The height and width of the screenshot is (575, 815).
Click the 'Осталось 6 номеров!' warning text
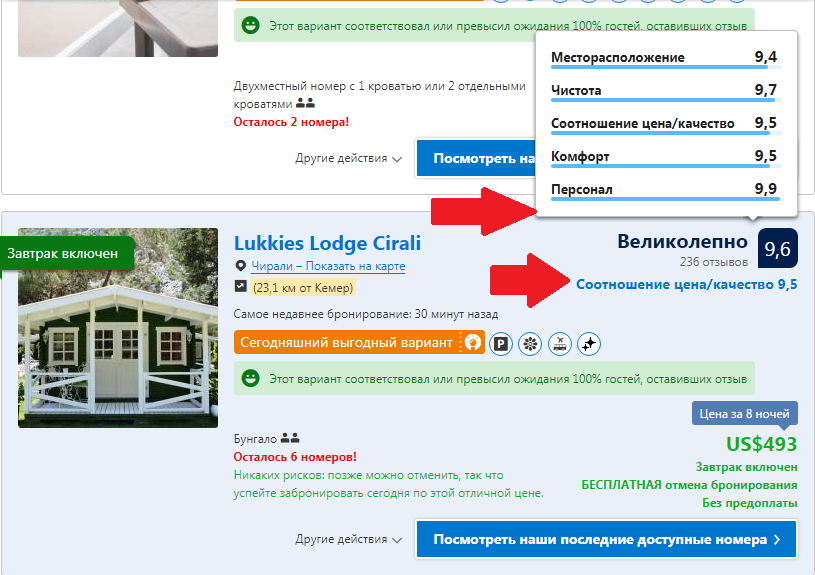point(295,457)
